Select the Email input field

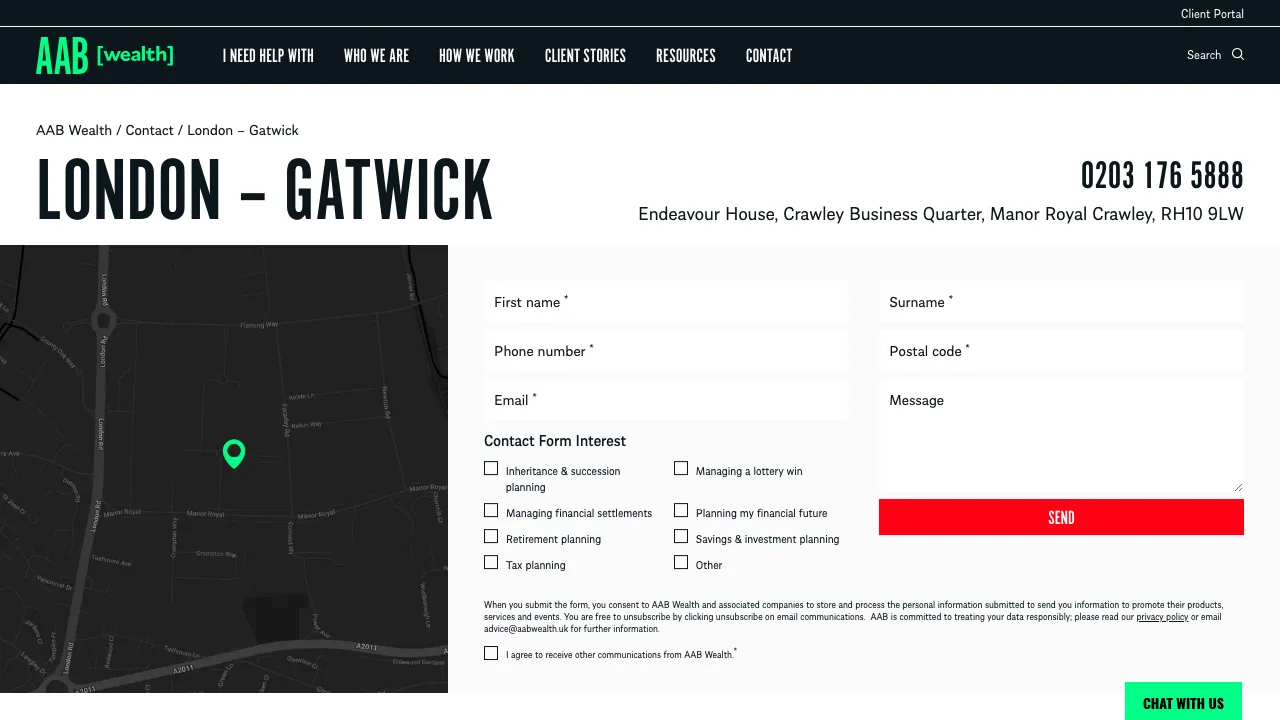tap(666, 400)
